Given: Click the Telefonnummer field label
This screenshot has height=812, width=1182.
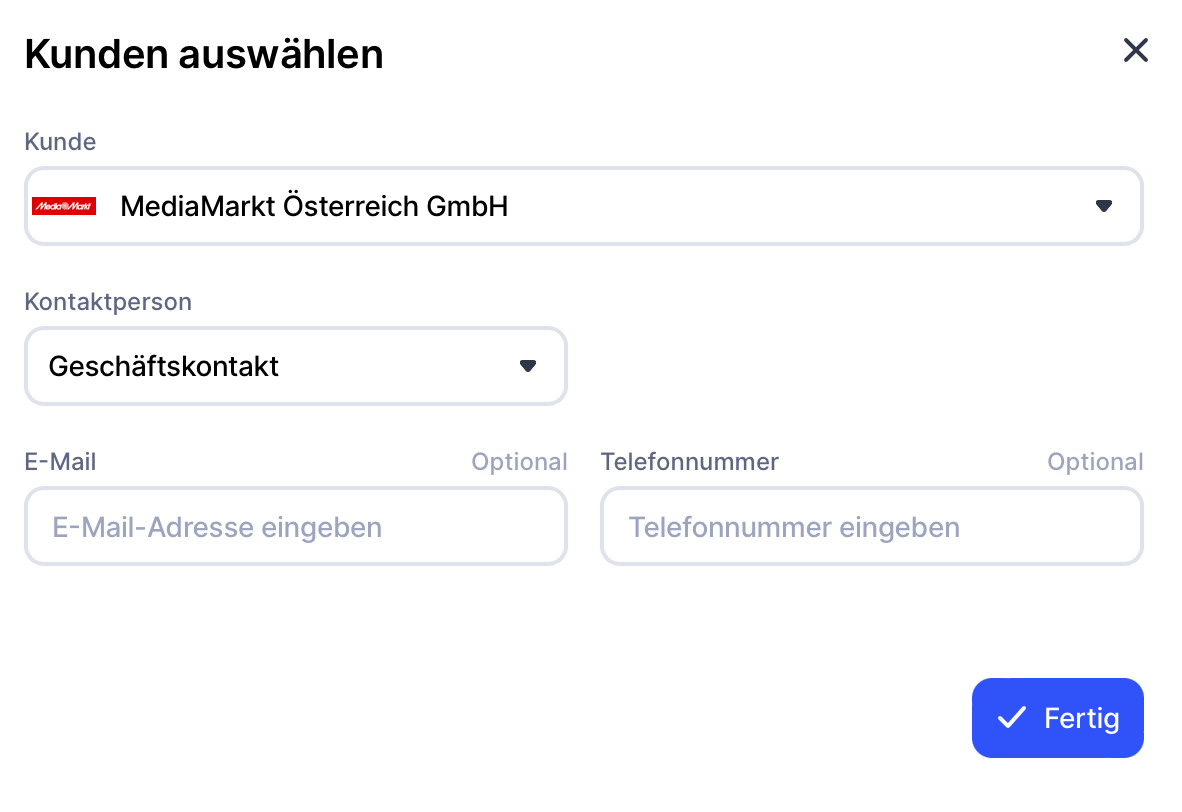Looking at the screenshot, I should (689, 462).
